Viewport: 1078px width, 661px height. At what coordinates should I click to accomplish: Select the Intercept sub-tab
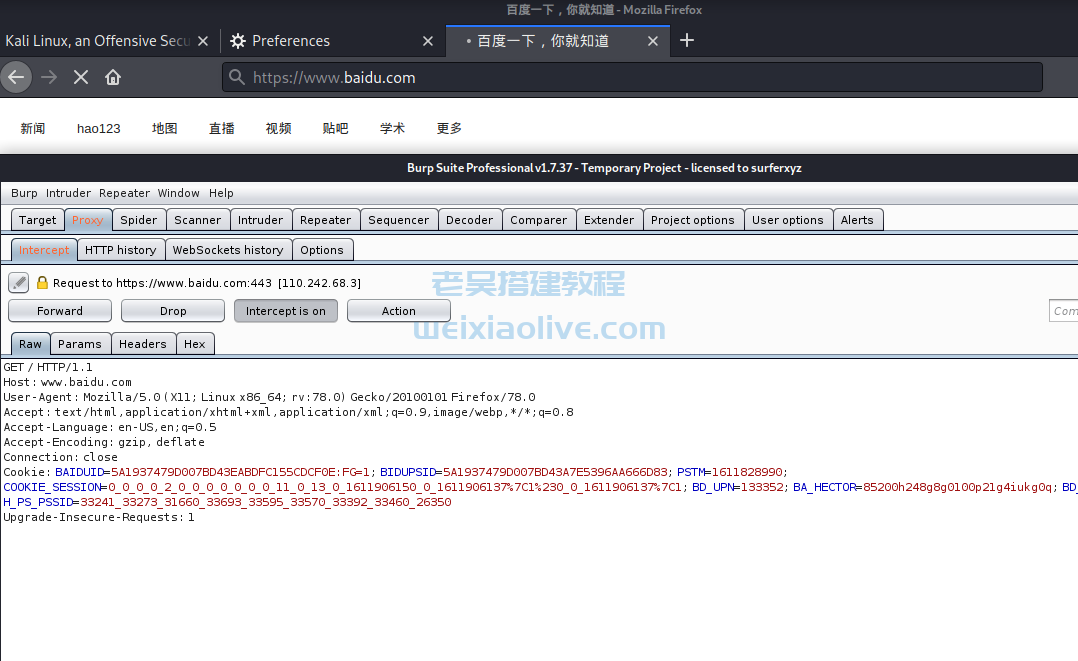[44, 250]
